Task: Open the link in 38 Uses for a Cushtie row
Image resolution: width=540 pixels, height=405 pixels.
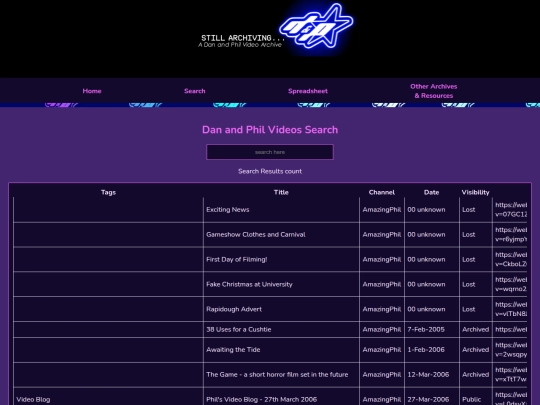Action: tap(511, 329)
